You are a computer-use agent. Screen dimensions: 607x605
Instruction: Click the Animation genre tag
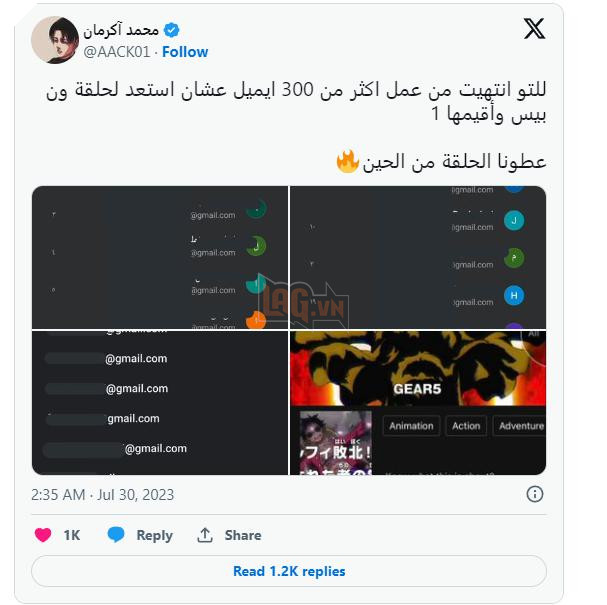[x=412, y=426]
